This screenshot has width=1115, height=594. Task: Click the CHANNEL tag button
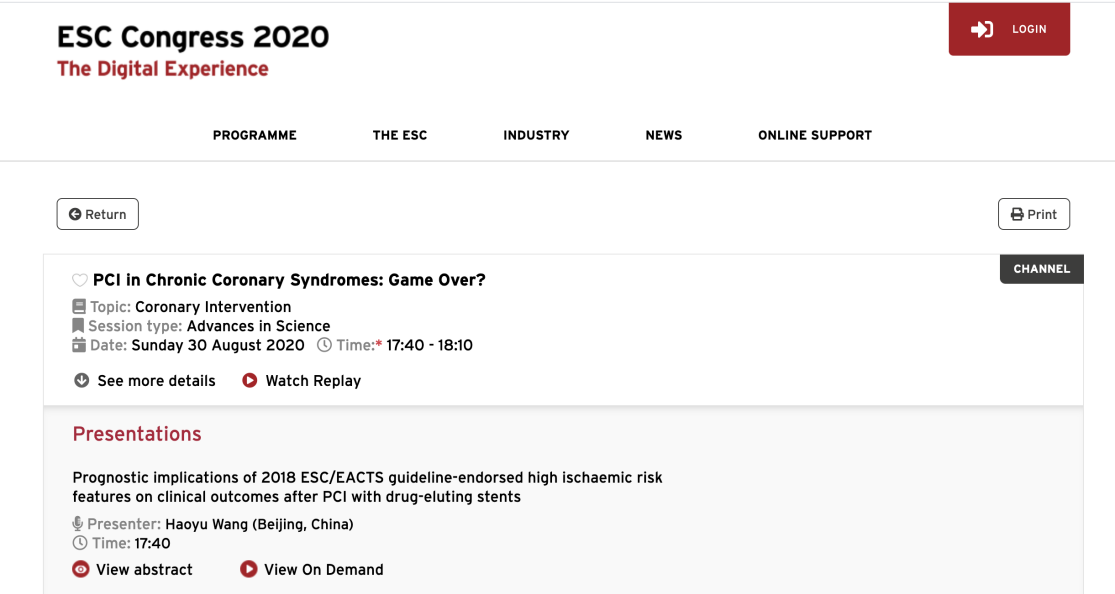point(1042,269)
